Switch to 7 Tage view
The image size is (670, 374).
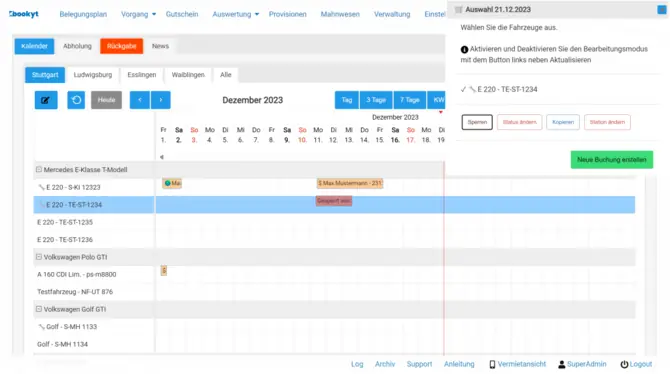[410, 100]
